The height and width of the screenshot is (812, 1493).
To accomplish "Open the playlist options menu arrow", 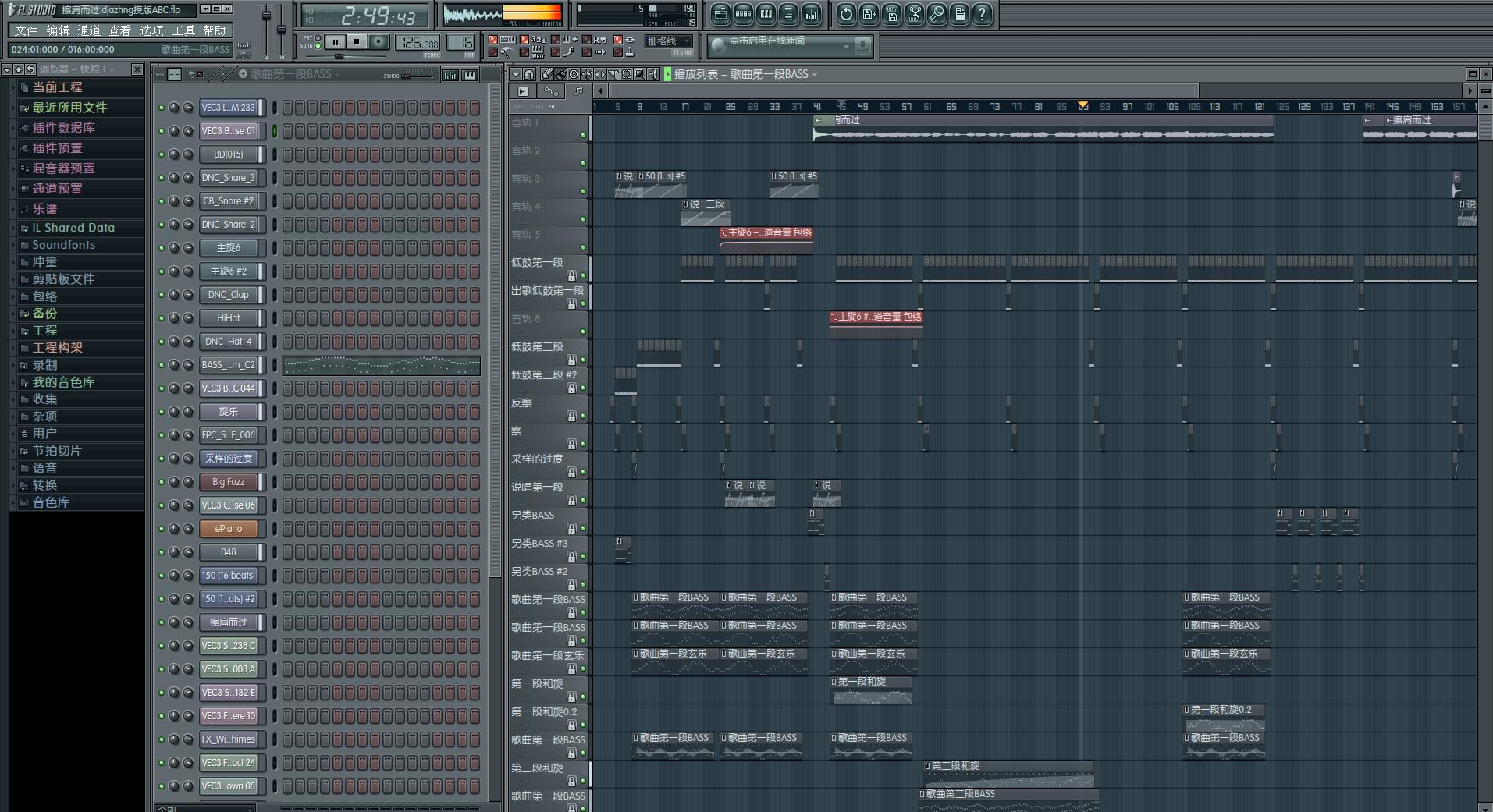I will coord(516,74).
